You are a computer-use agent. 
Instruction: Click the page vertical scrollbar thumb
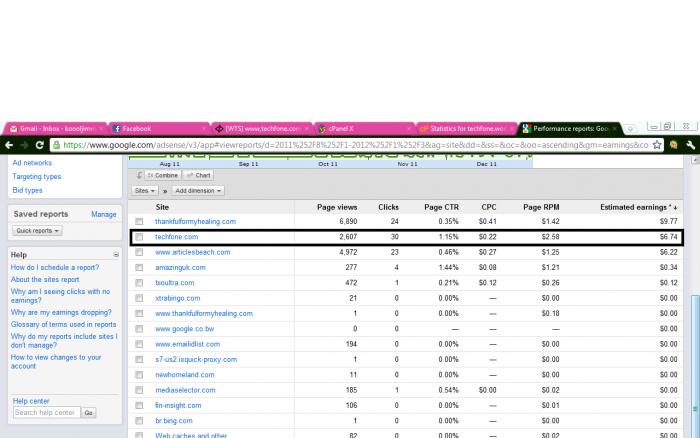pos(695,366)
